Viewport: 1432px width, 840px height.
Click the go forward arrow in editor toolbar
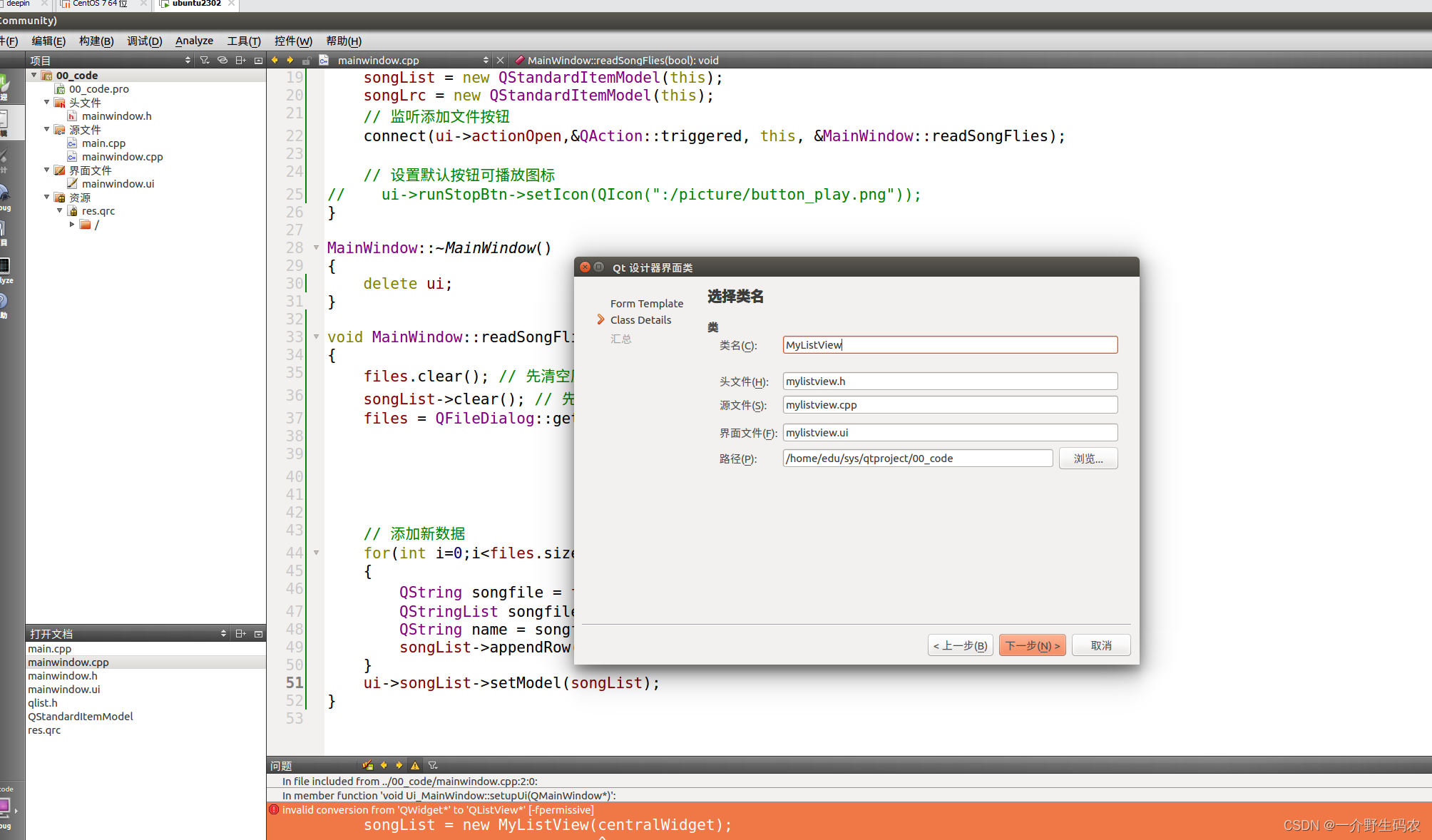pyautogui.click(x=290, y=60)
